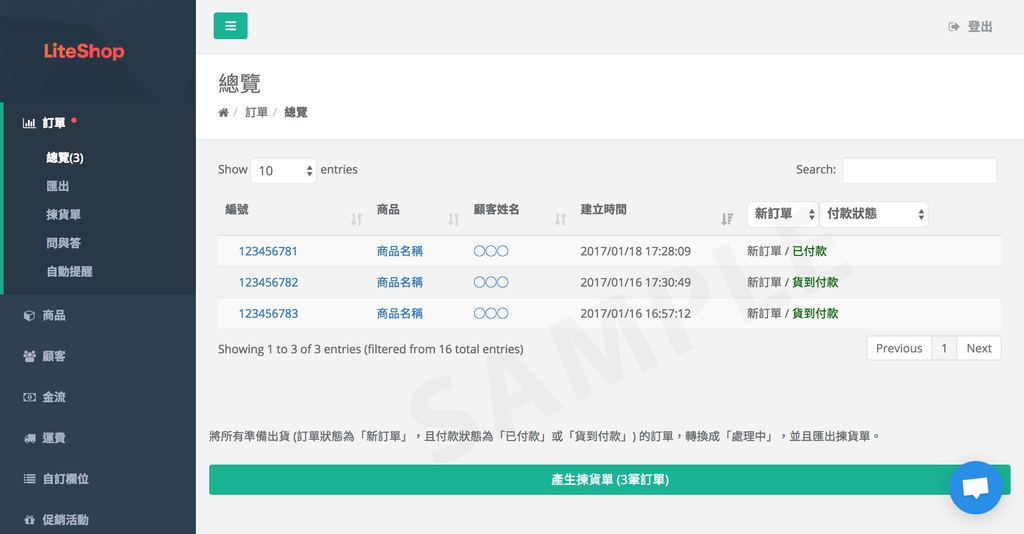Click 商品名稱 link for order 123456782
Screen dimensions: 1024x534
(x=400, y=282)
